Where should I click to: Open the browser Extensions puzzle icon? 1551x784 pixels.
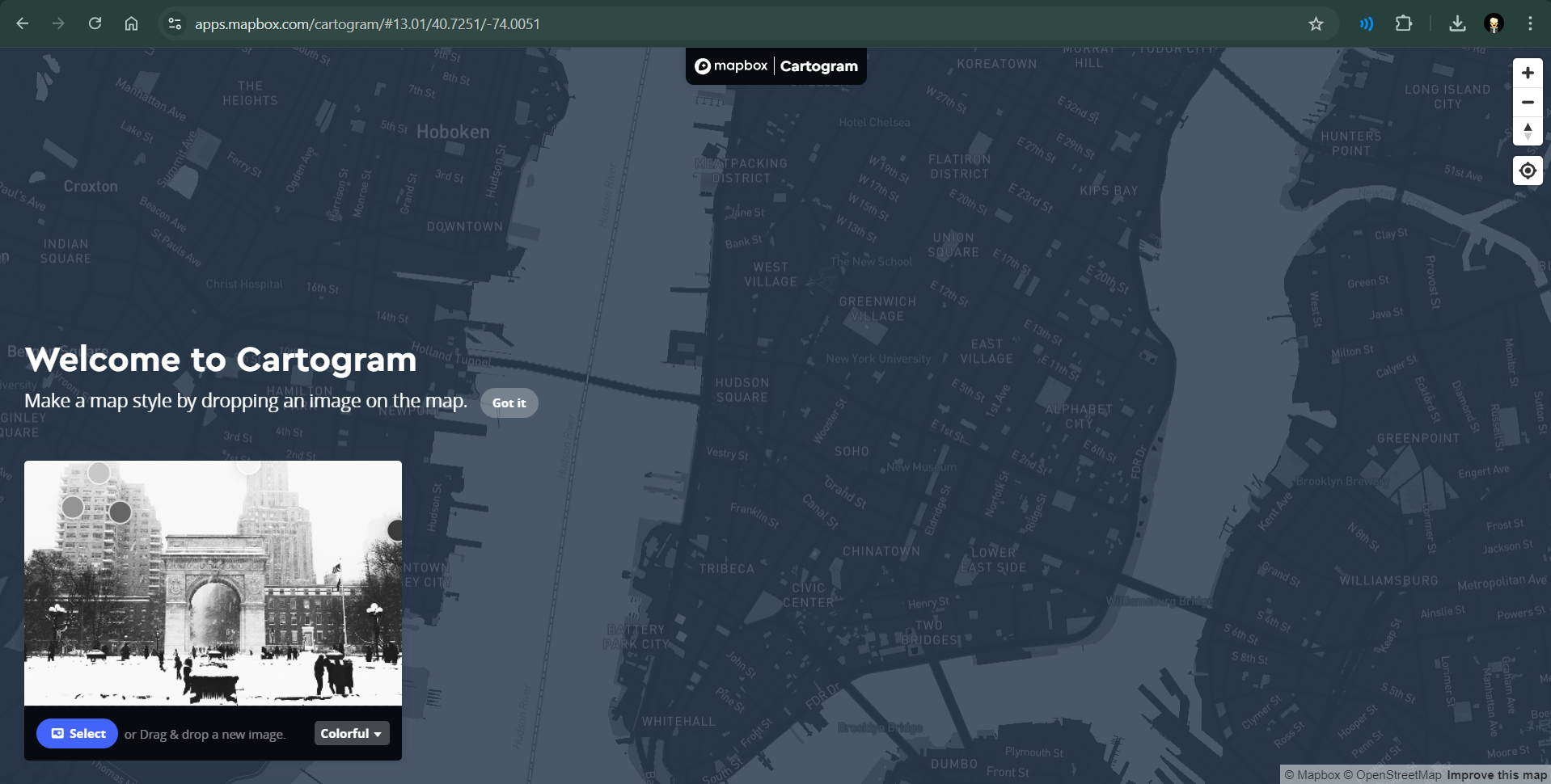click(1403, 23)
